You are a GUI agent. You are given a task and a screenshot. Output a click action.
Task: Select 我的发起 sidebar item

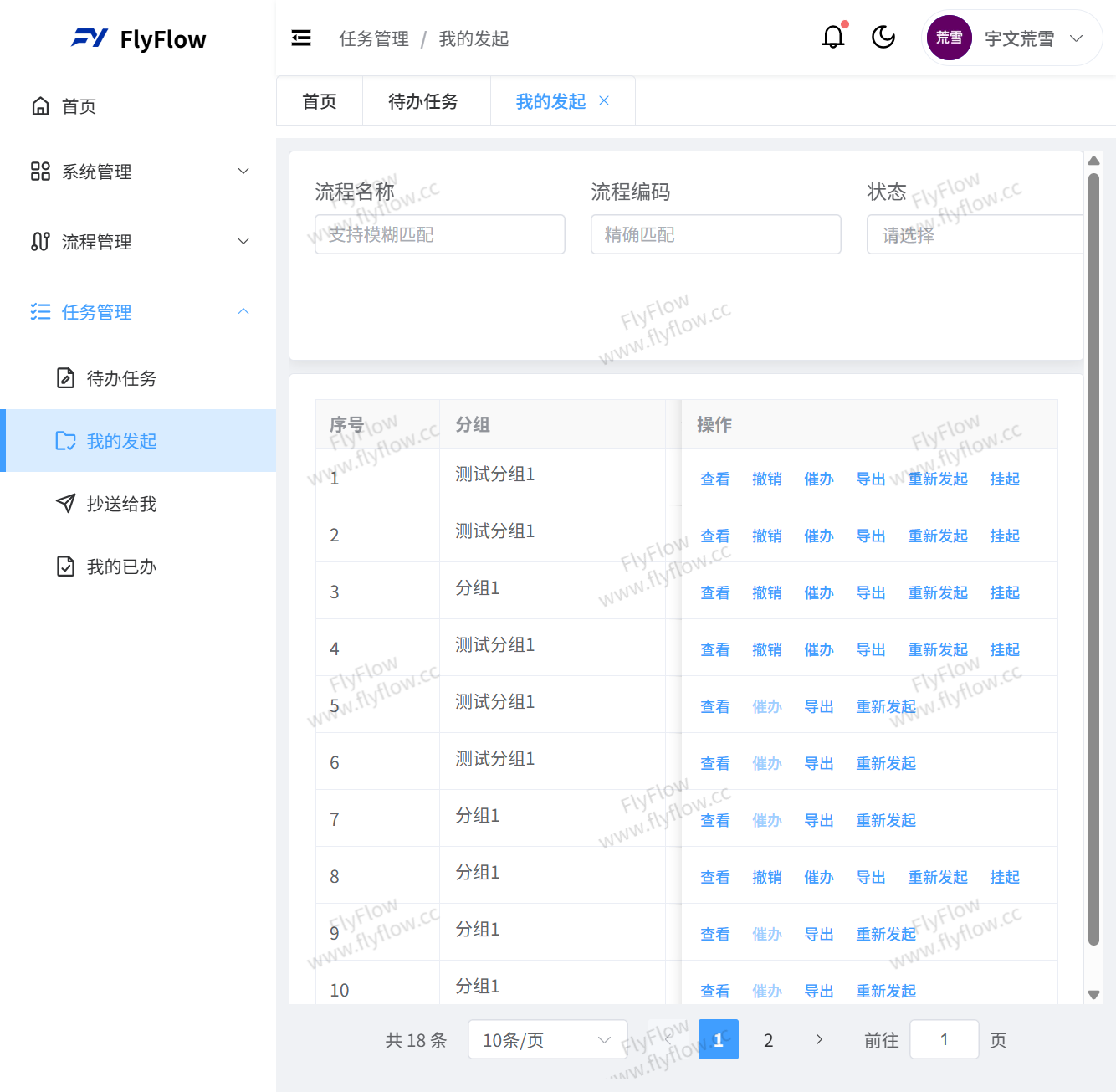pyautogui.click(x=138, y=441)
